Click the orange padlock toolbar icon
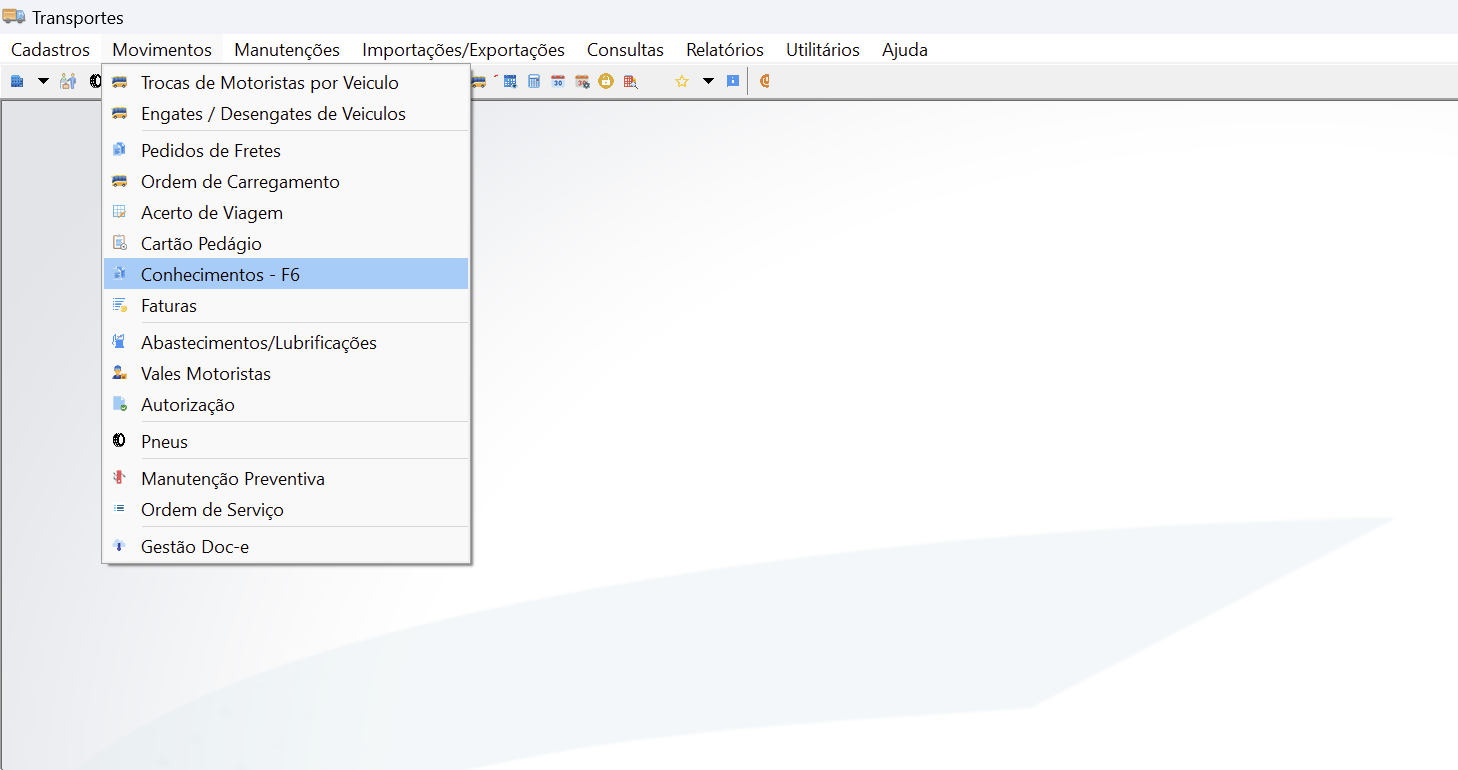 [606, 81]
